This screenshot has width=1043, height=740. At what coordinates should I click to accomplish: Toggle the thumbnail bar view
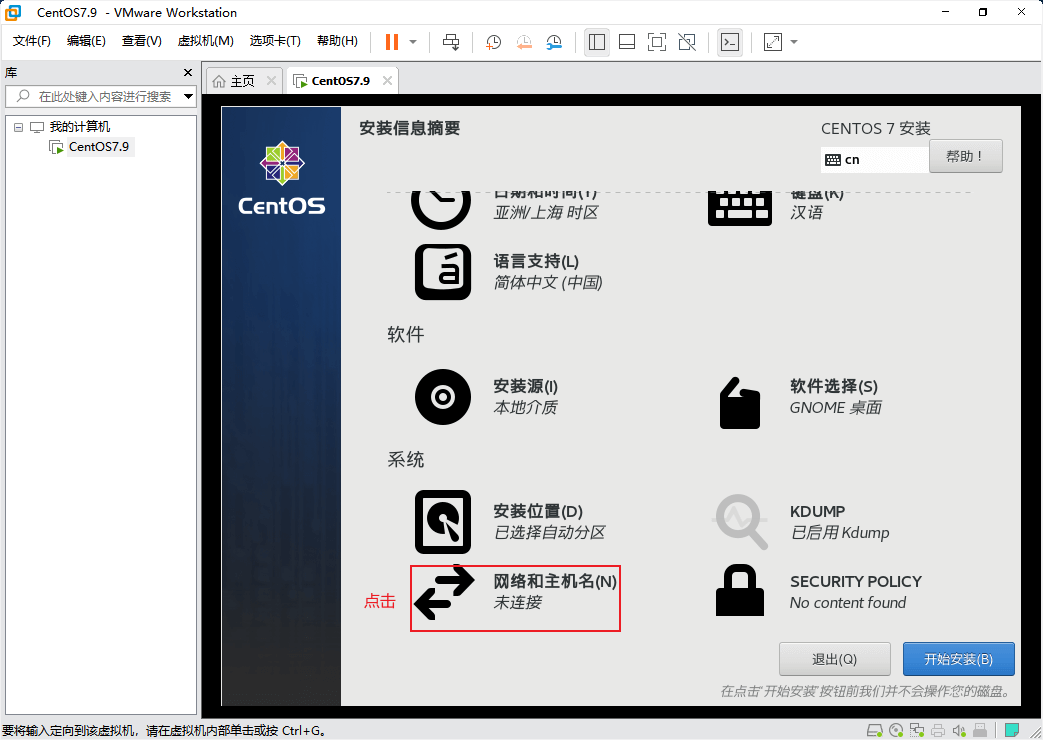(627, 42)
